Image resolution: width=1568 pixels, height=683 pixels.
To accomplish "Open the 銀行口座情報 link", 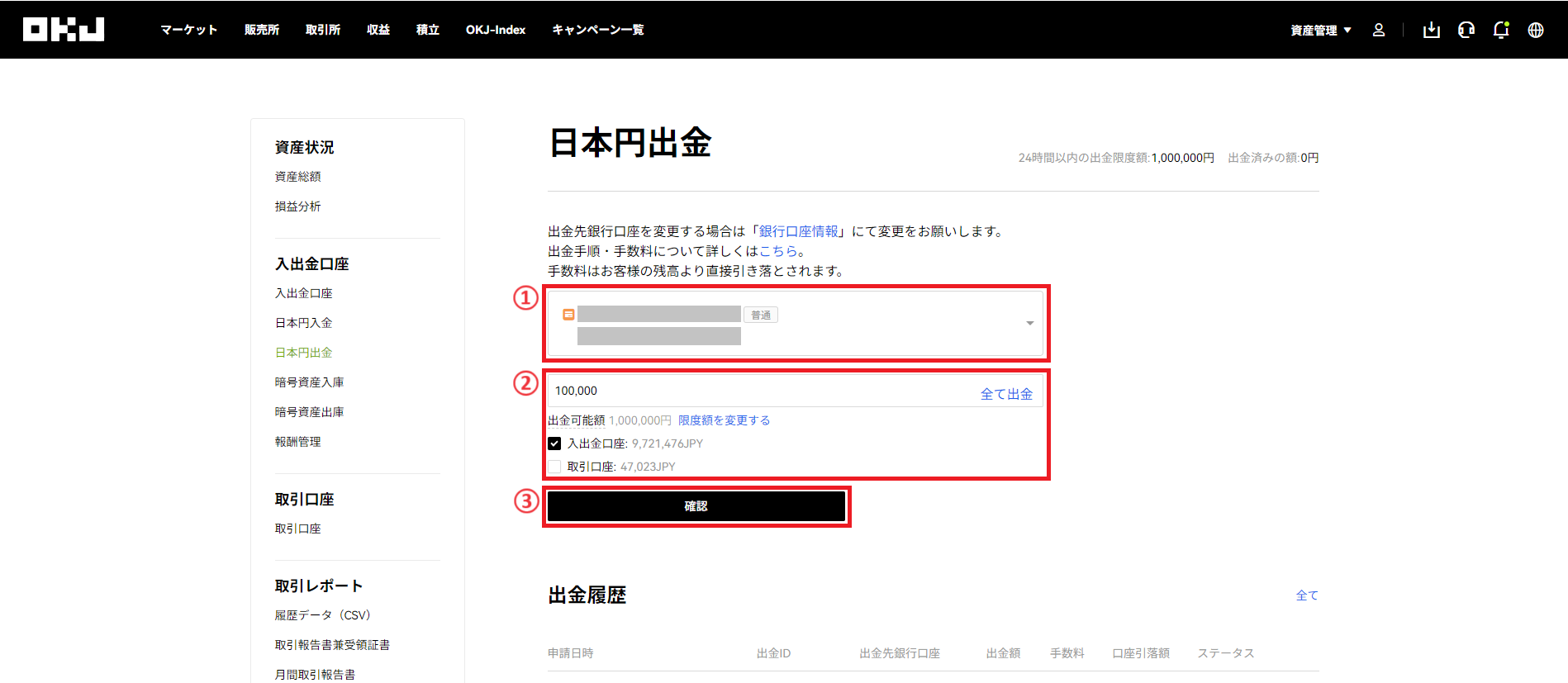I will point(798,231).
